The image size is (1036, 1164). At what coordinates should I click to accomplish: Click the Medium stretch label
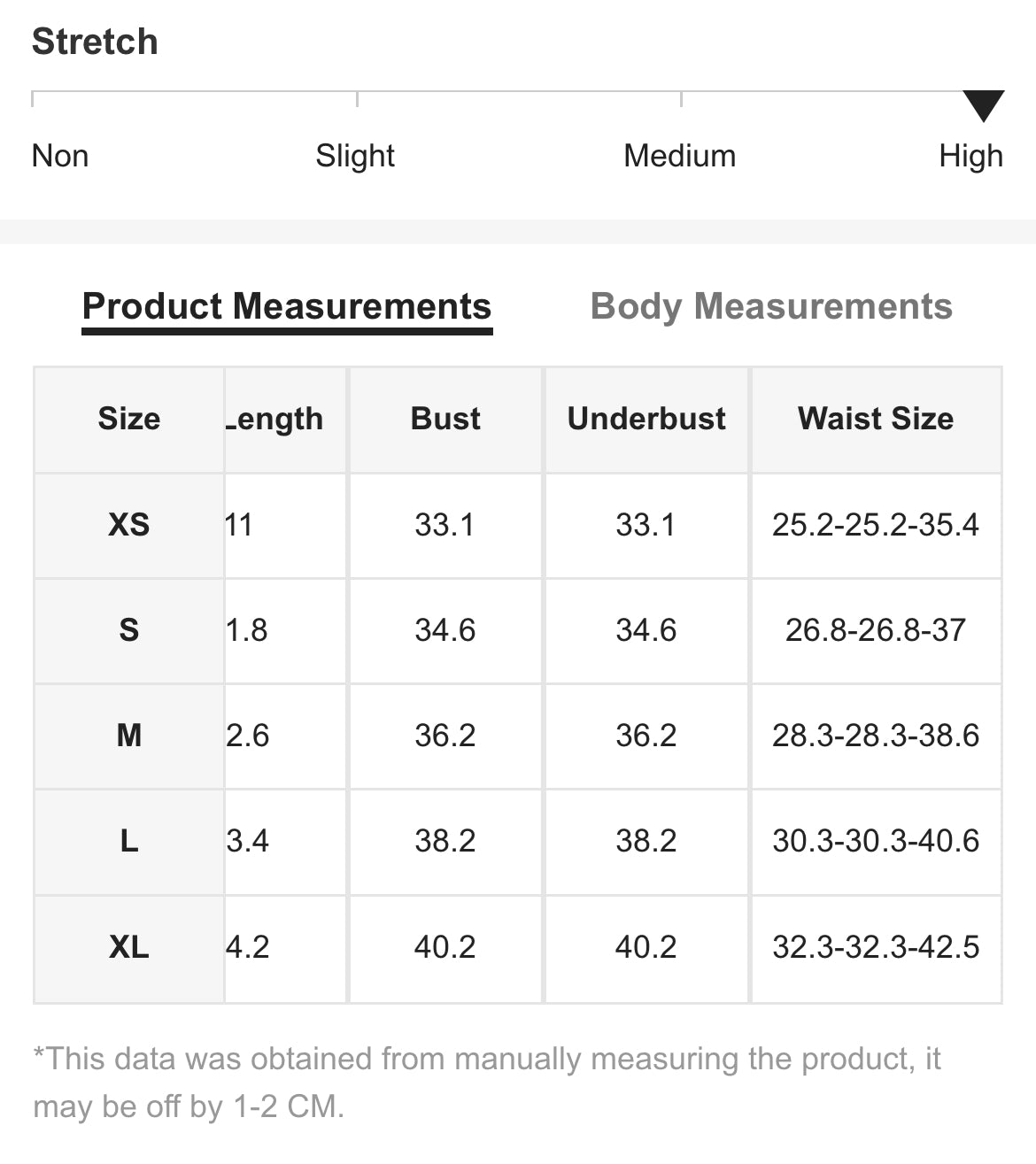click(680, 156)
